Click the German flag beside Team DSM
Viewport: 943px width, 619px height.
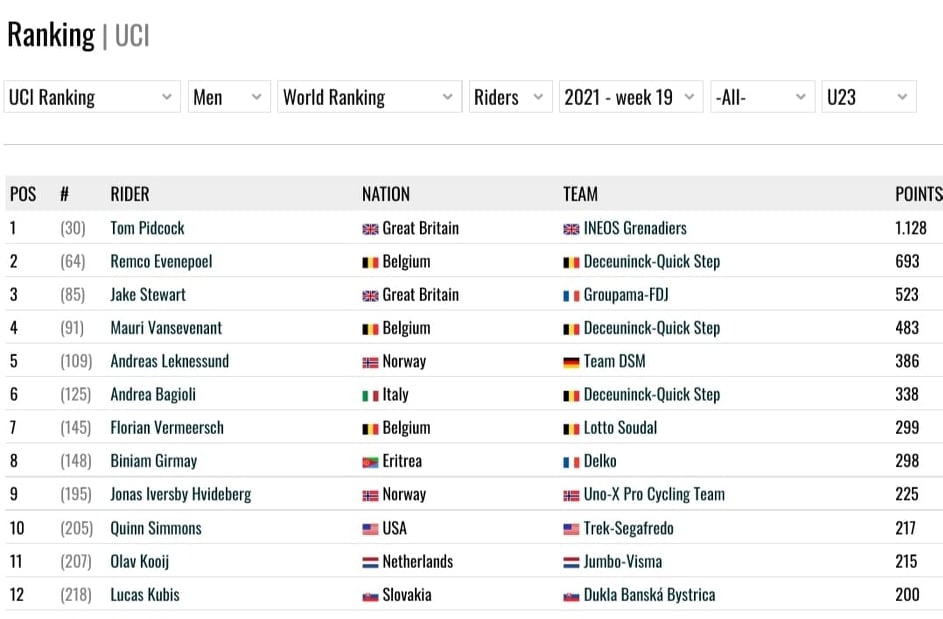click(x=571, y=362)
